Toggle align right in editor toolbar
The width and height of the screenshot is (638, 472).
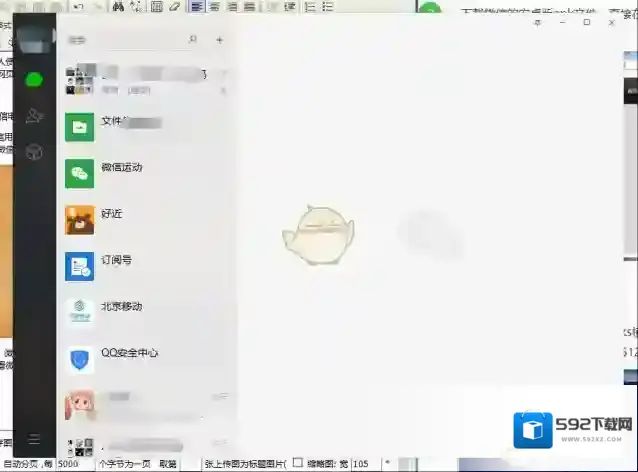[232, 7]
